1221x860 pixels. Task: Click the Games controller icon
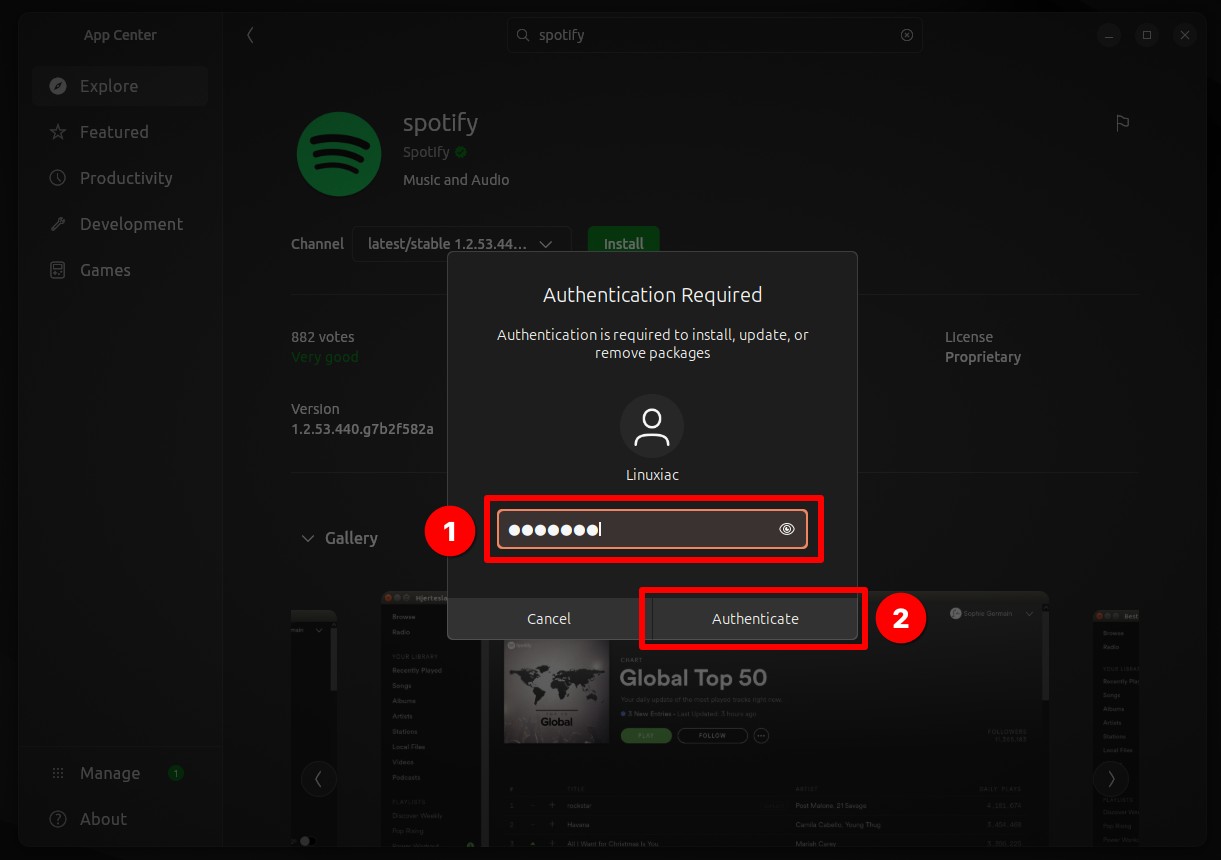click(x=58, y=270)
